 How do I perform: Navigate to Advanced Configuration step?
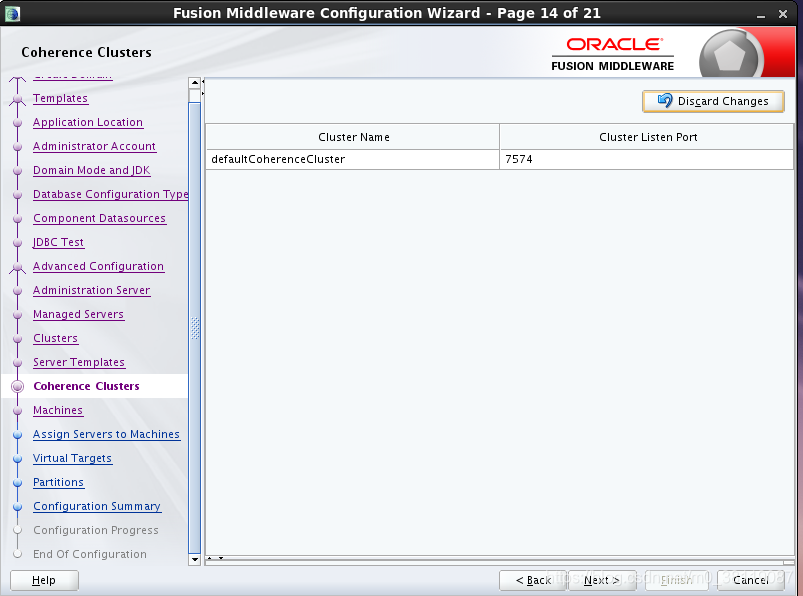click(98, 266)
